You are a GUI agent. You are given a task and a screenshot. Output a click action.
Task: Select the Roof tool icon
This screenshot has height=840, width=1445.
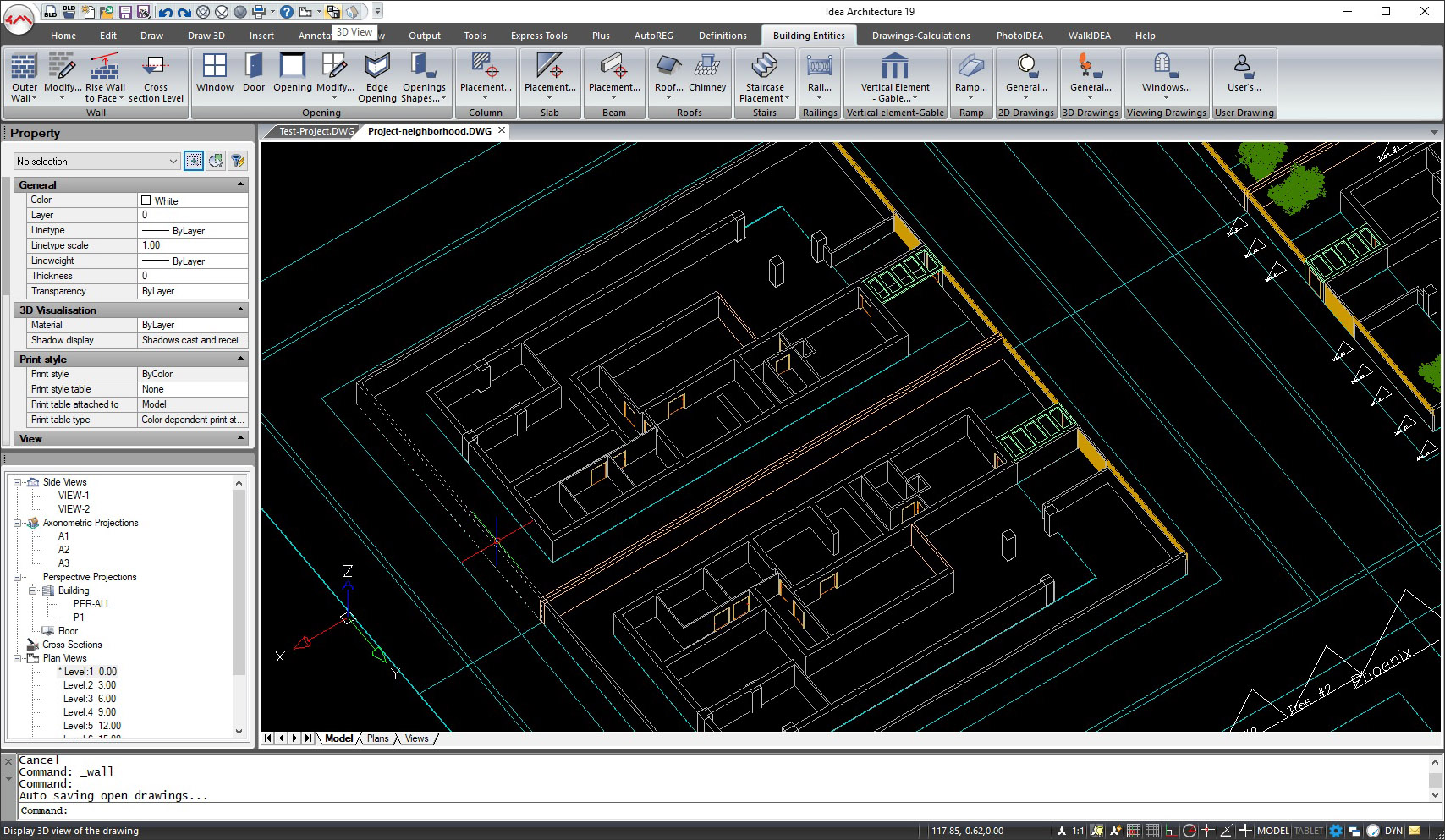[668, 65]
